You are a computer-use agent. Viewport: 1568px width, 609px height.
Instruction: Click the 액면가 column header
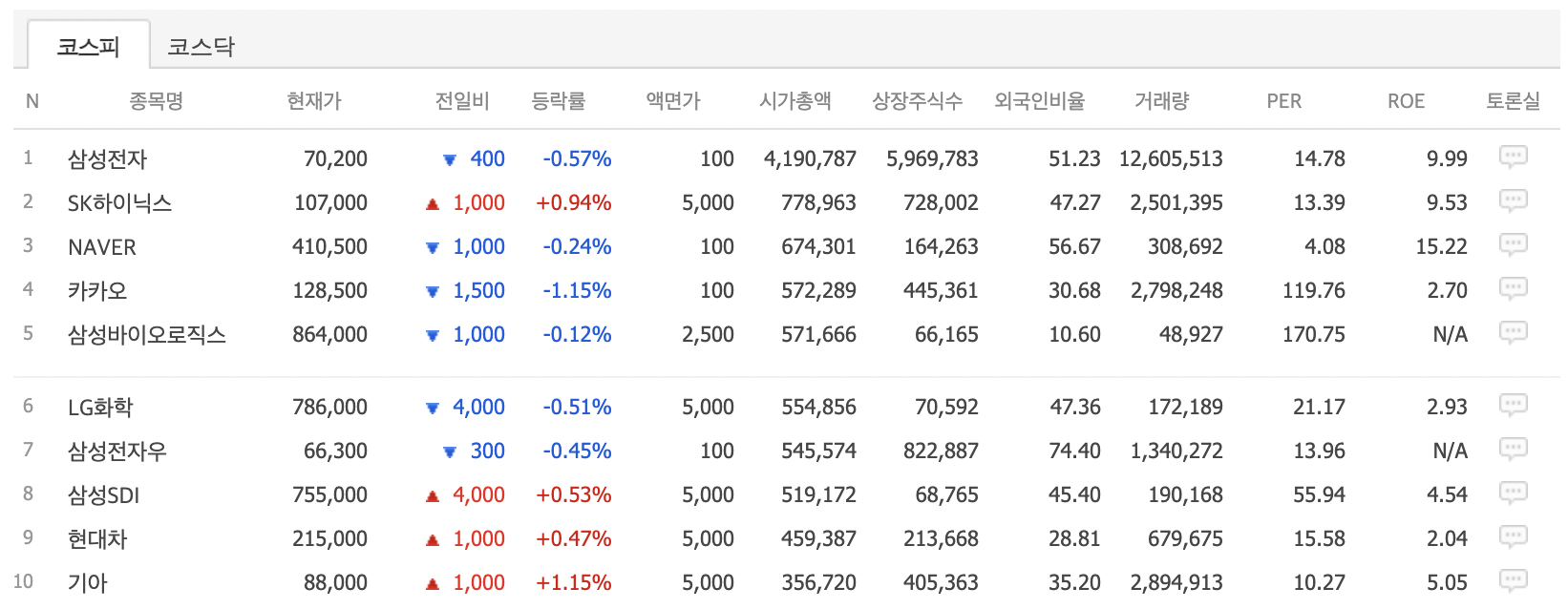click(x=673, y=100)
